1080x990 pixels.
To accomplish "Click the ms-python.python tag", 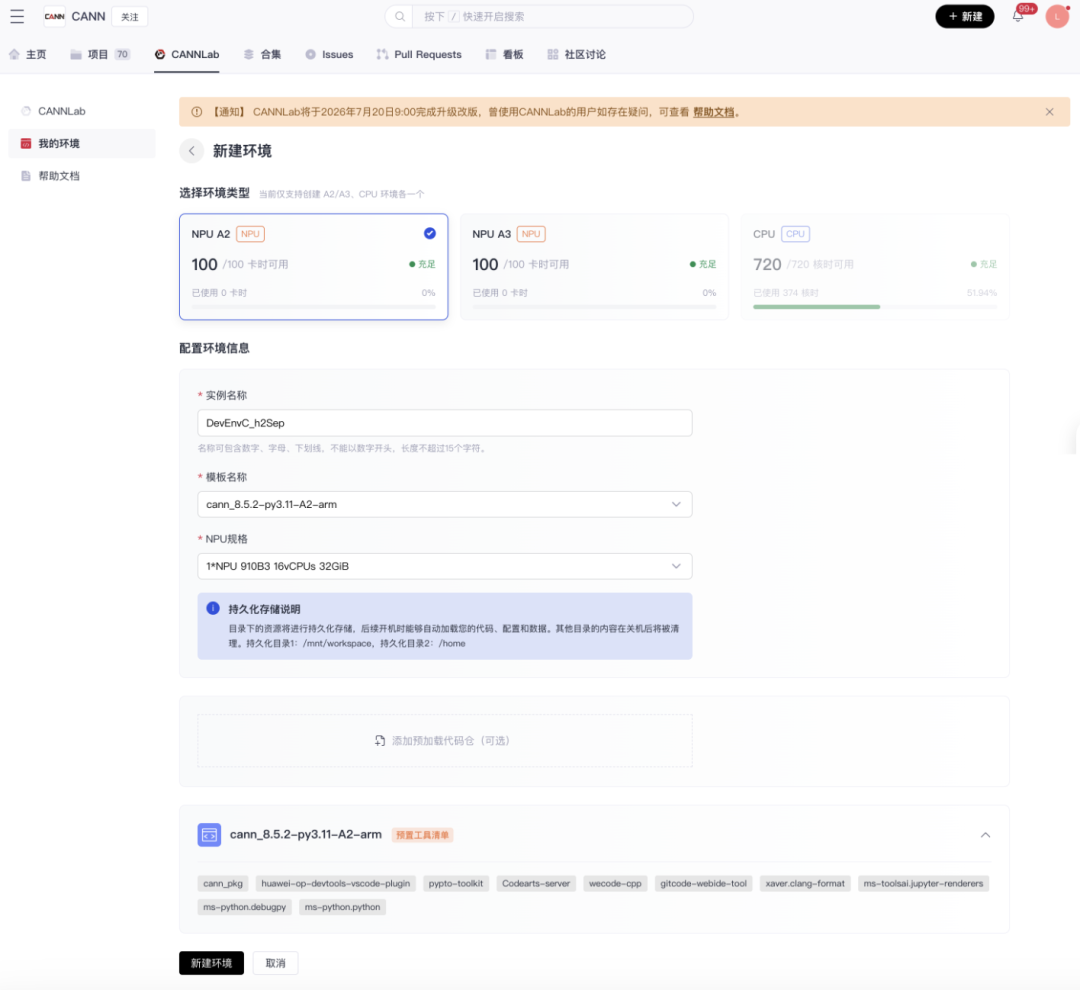I will (342, 907).
